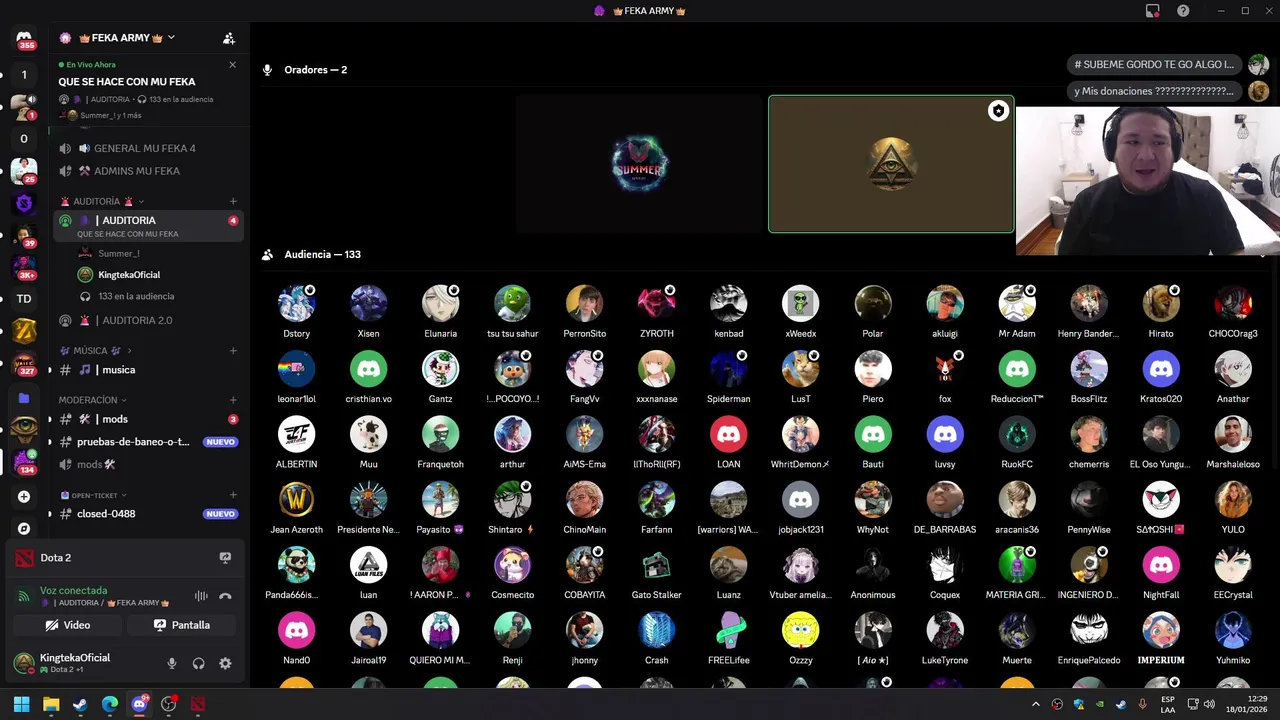Join the ADMINS MU FEKA voice channel
Screen dimensions: 1280x720
coord(150,171)
